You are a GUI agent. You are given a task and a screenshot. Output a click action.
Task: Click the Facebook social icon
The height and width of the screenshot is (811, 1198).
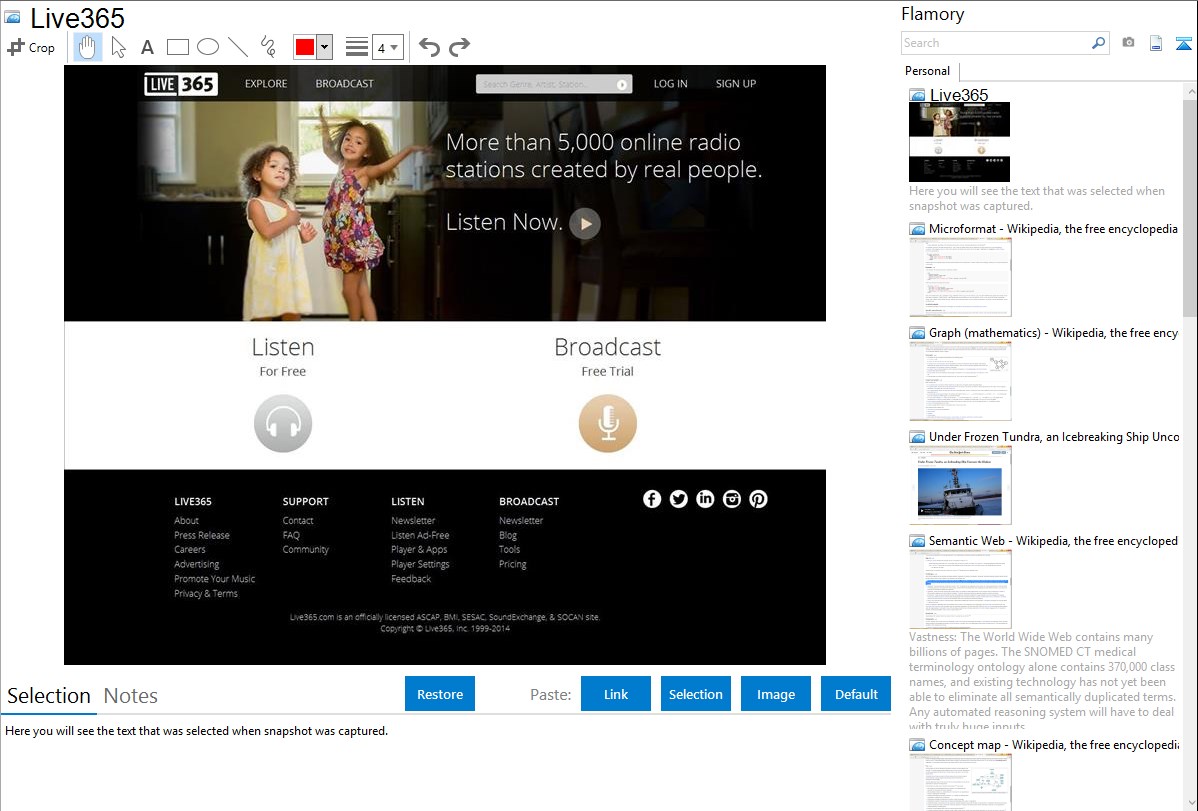[652, 499]
